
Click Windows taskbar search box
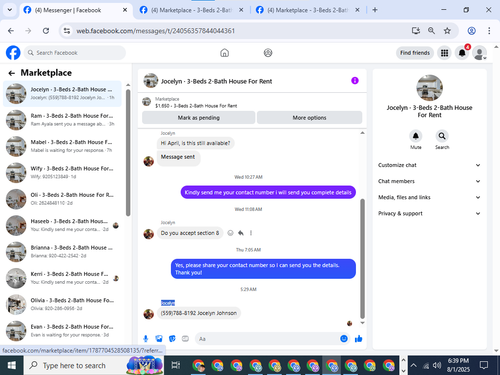tap(94, 365)
